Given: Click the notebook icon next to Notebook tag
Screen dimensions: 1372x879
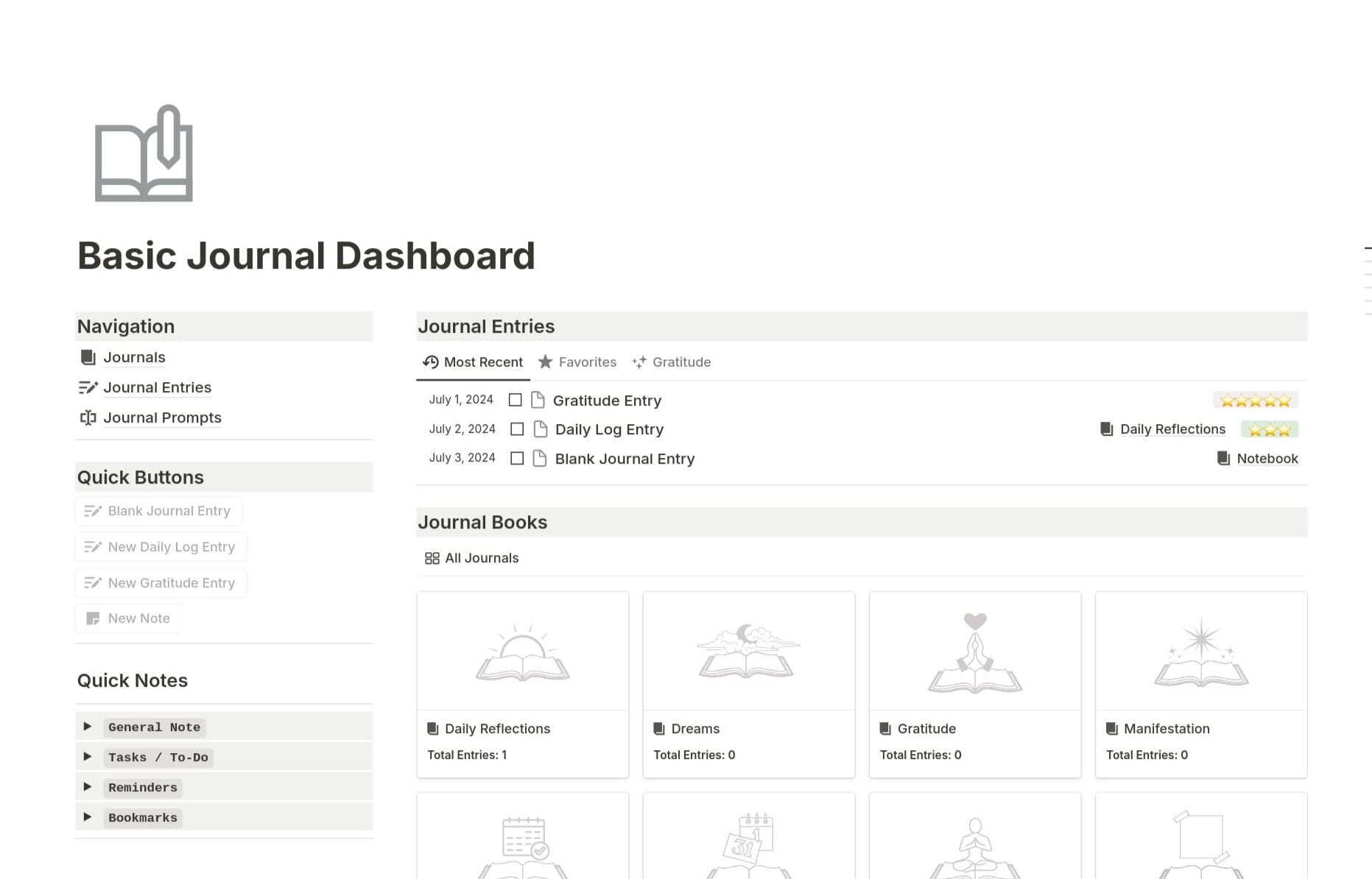Looking at the screenshot, I should click(x=1223, y=459).
